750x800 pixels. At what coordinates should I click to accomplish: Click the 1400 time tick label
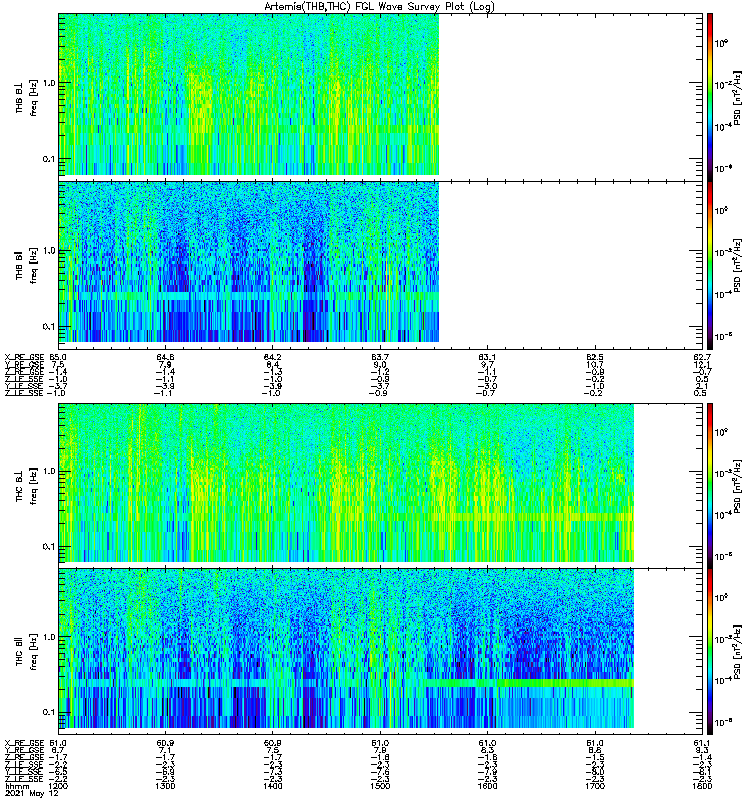pyautogui.click(x=272, y=786)
